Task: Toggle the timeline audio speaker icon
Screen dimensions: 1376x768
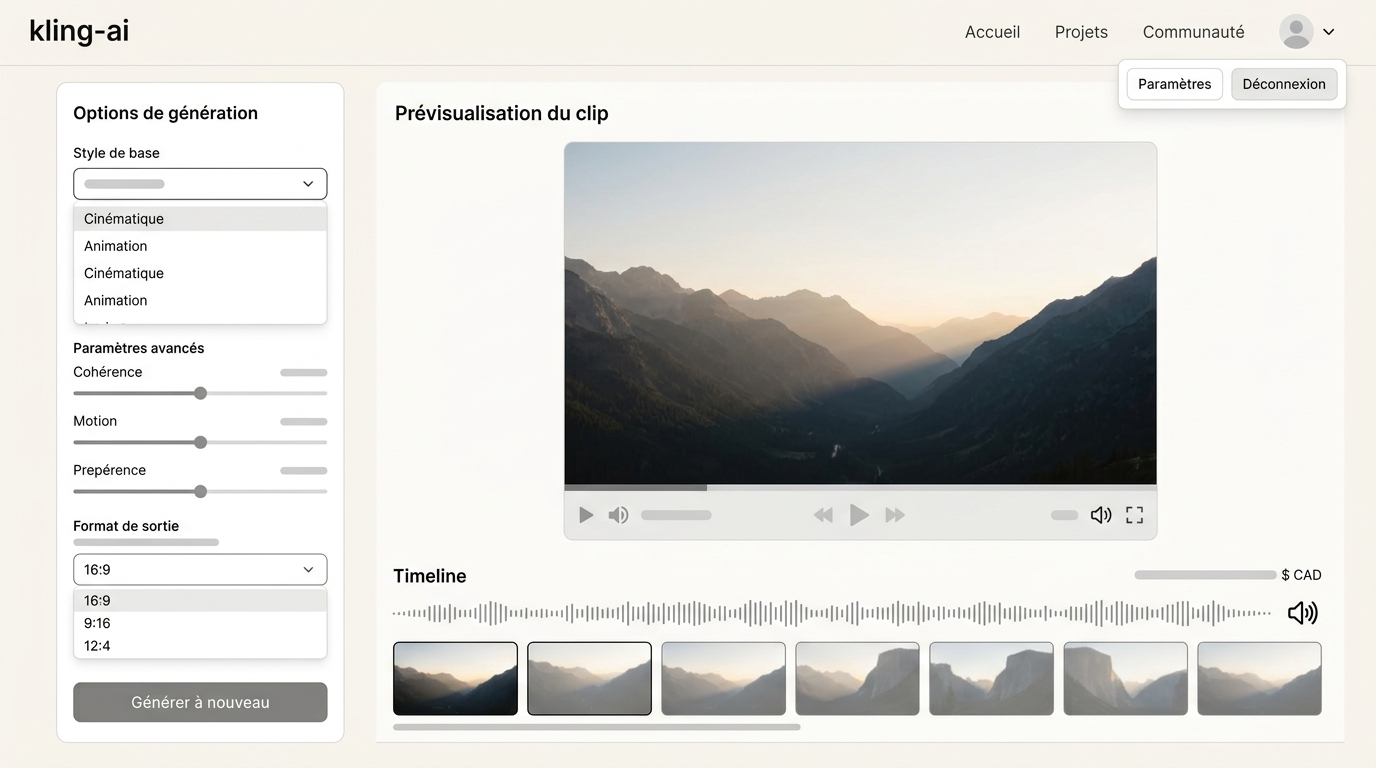Action: coord(1302,613)
